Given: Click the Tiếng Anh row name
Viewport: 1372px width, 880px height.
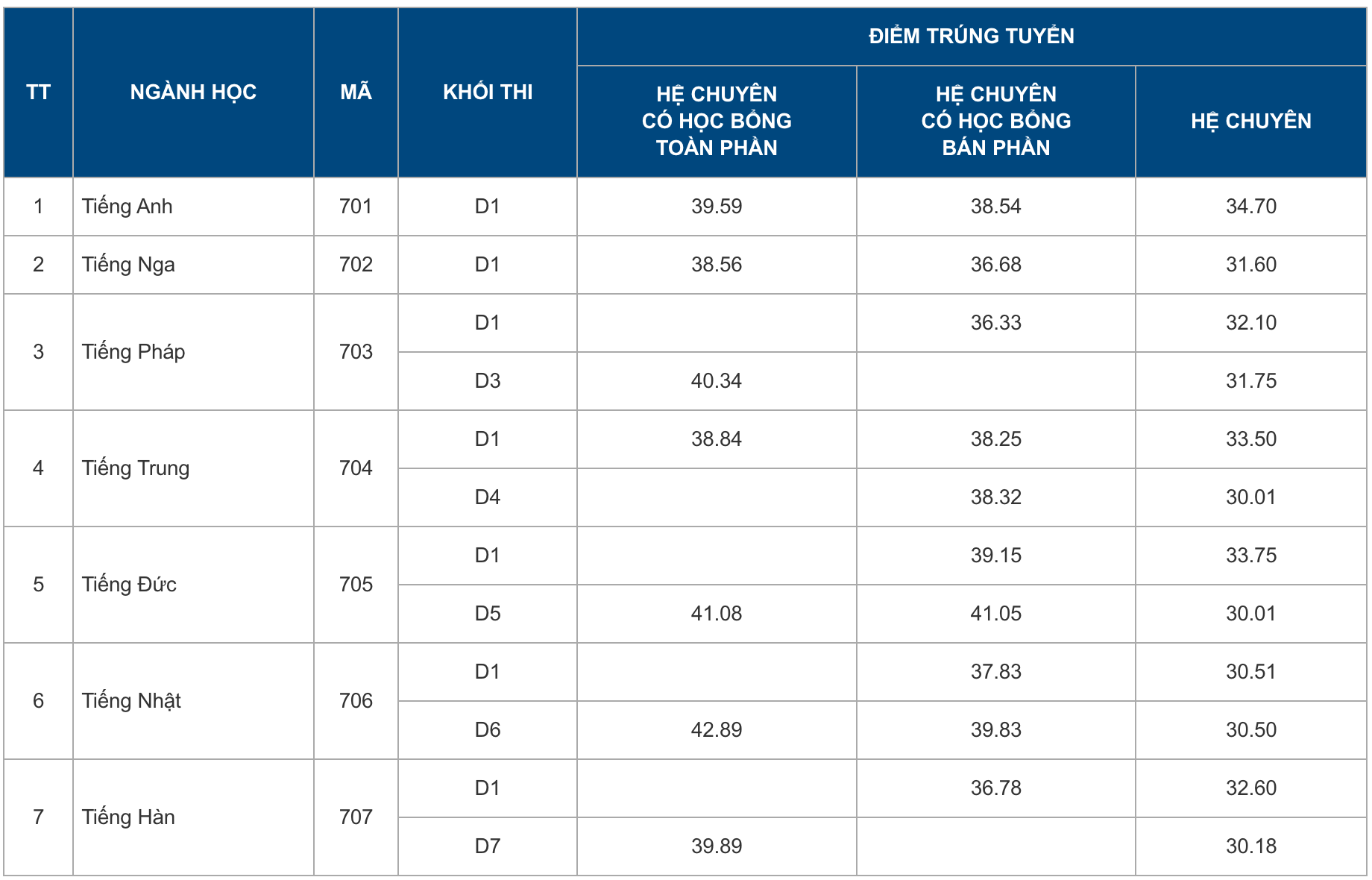Looking at the screenshot, I should [x=128, y=207].
